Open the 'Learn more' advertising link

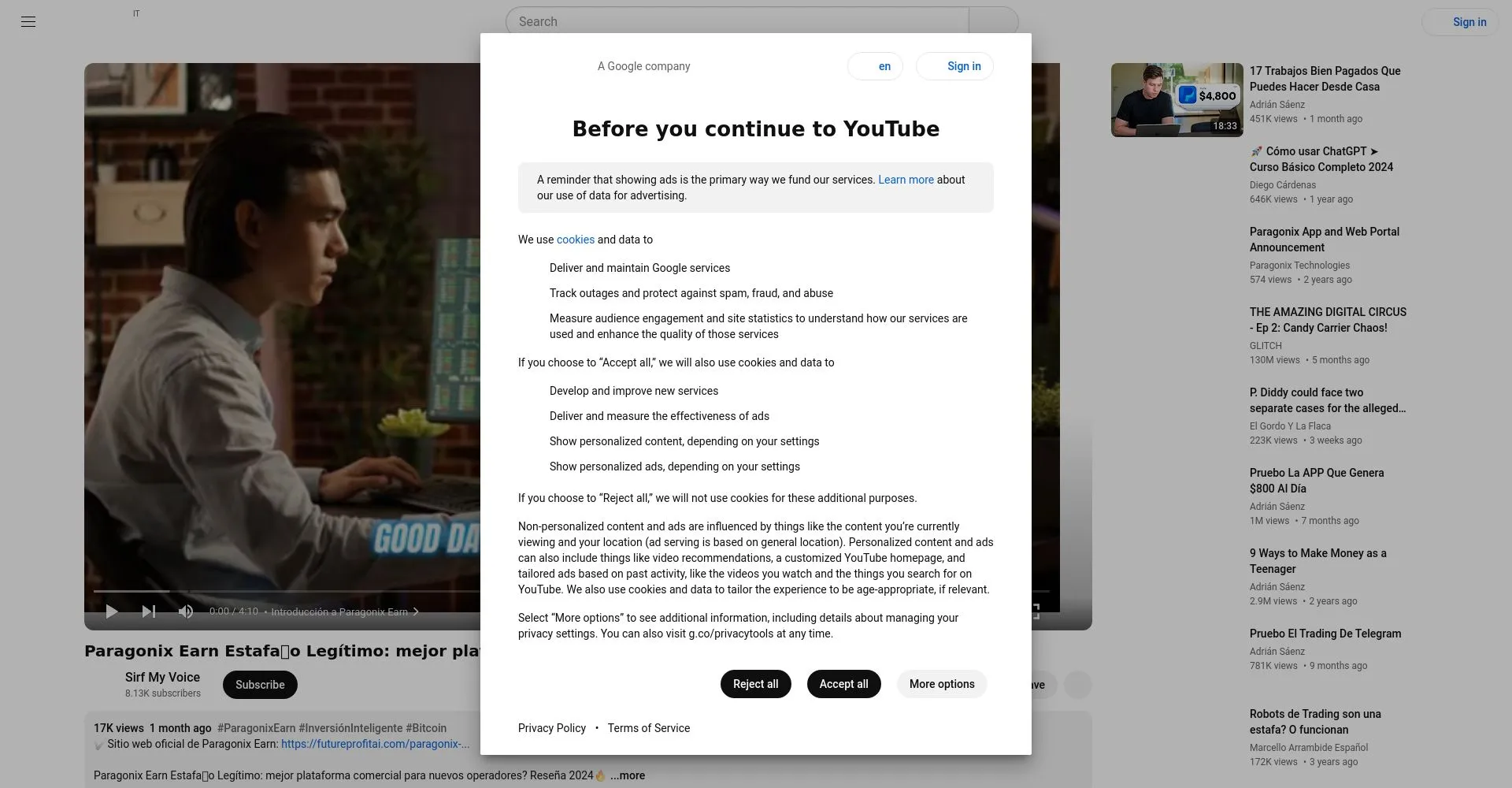click(x=906, y=180)
